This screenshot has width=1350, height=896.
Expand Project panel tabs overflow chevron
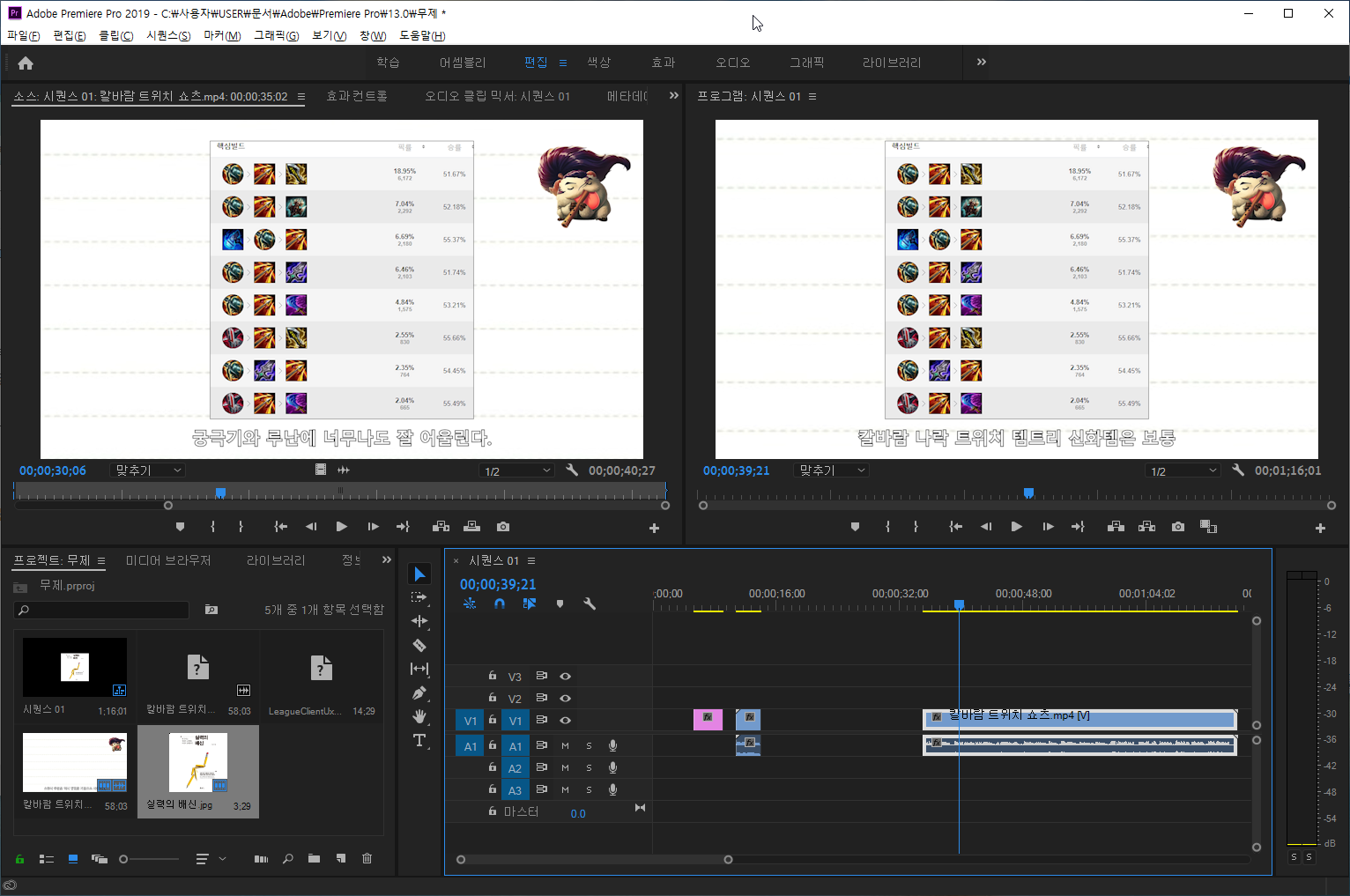point(386,559)
